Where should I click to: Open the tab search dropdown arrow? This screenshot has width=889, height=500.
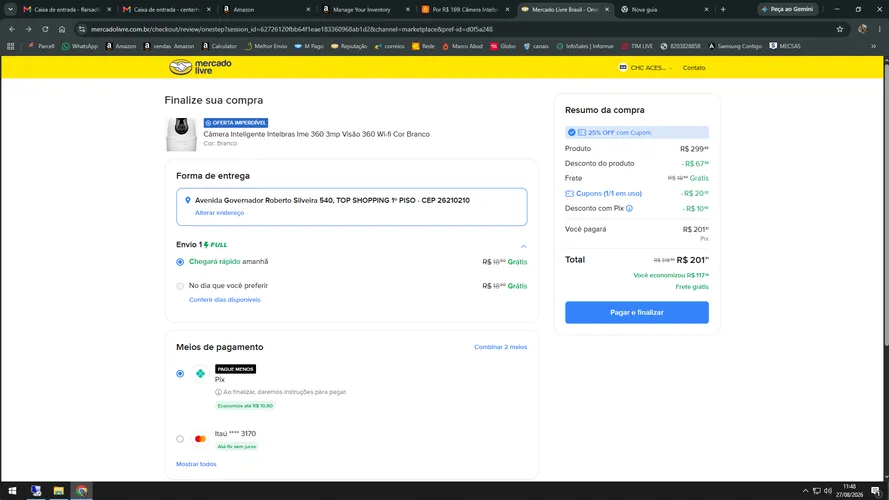10,9
